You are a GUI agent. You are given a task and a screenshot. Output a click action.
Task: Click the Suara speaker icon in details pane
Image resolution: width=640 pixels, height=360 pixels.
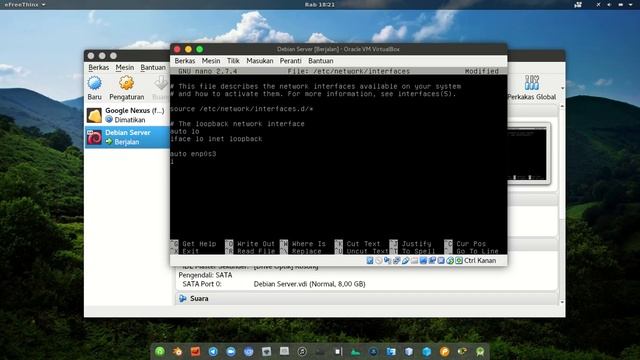pos(182,298)
